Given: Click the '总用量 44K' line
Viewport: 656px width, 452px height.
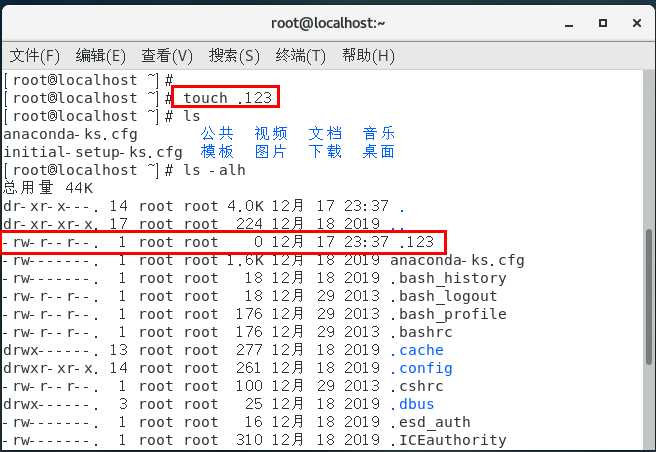Looking at the screenshot, I should tap(48, 188).
